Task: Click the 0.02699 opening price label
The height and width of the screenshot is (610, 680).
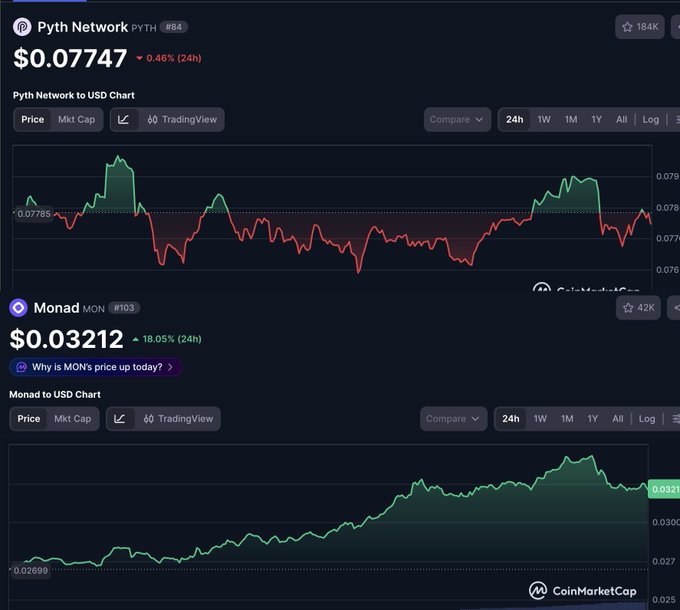Action: coord(30,571)
